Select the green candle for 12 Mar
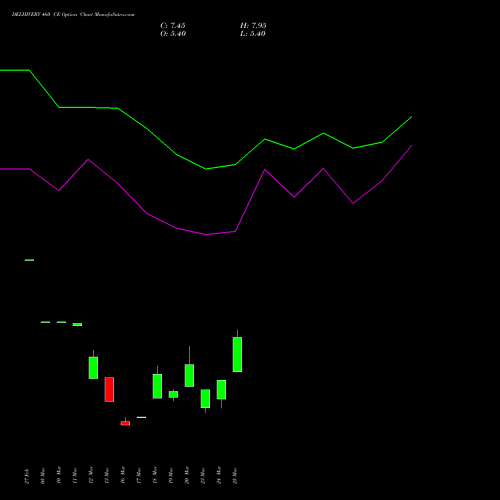Image resolution: width=500 pixels, height=500 pixels. [x=93, y=368]
